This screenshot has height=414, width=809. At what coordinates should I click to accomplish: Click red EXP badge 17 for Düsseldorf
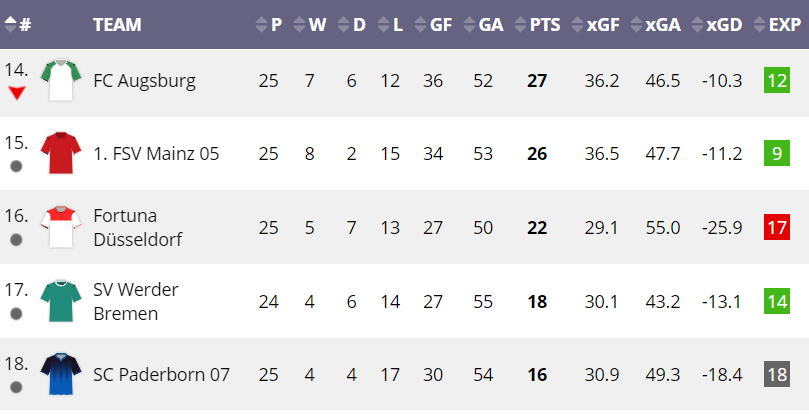[777, 228]
